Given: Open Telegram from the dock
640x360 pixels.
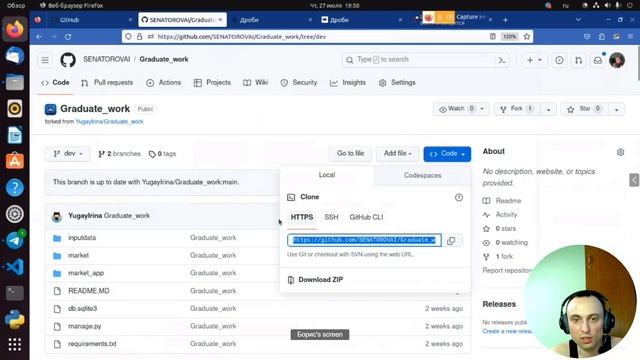Looking at the screenshot, I should 15,240.
